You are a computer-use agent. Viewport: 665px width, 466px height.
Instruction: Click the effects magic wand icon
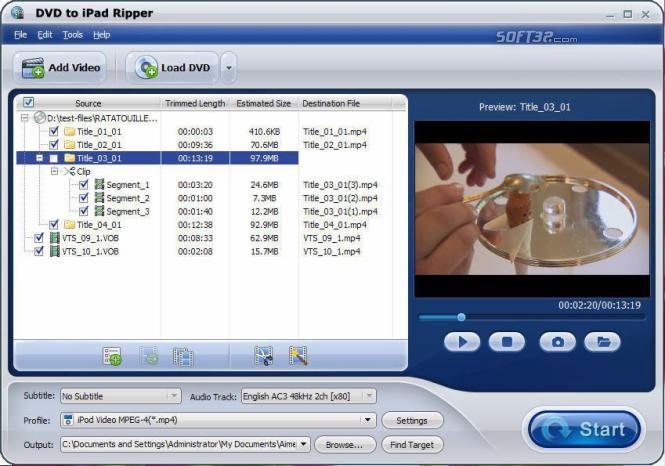[x=298, y=356]
